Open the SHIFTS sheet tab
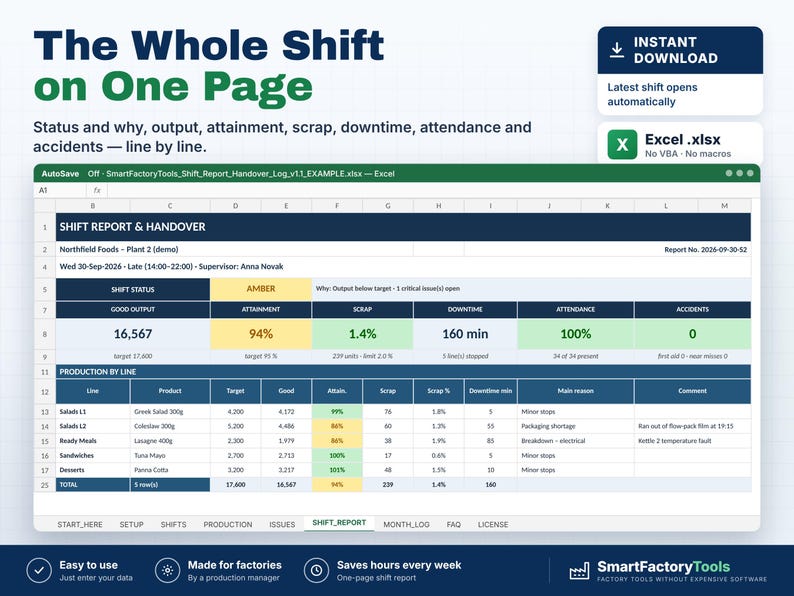Screen dimensions: 794x596 coord(174,525)
